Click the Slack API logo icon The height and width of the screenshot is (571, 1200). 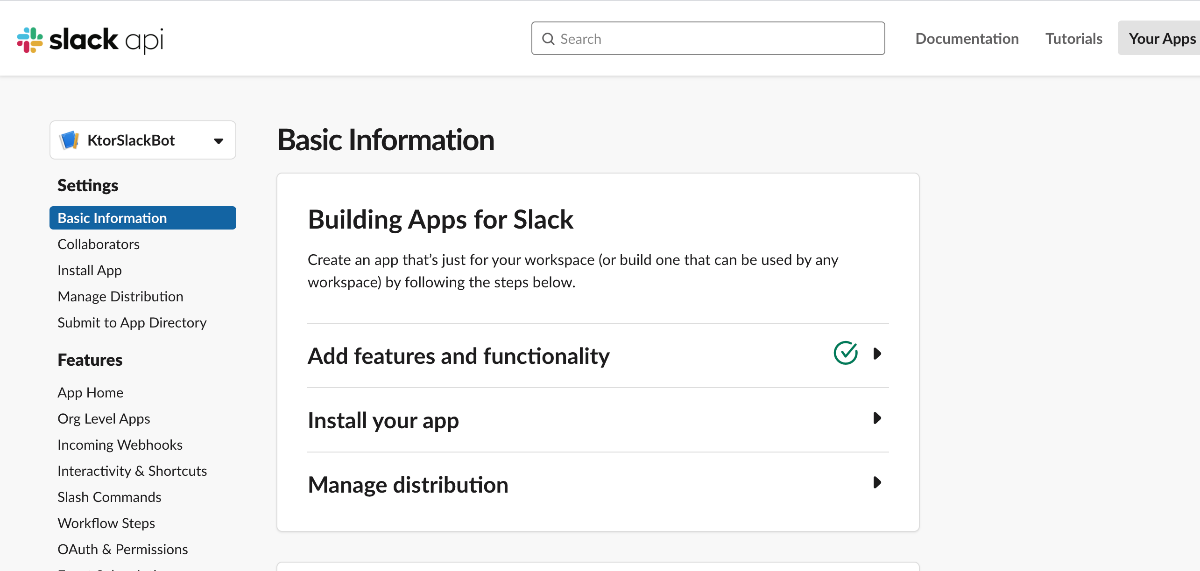[30, 40]
